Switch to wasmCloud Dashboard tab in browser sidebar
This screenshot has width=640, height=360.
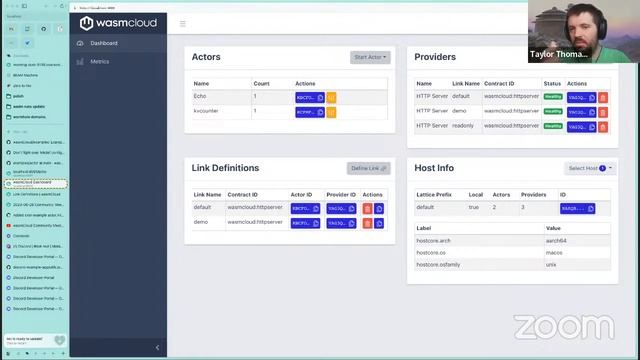pyautogui.click(x=35, y=184)
